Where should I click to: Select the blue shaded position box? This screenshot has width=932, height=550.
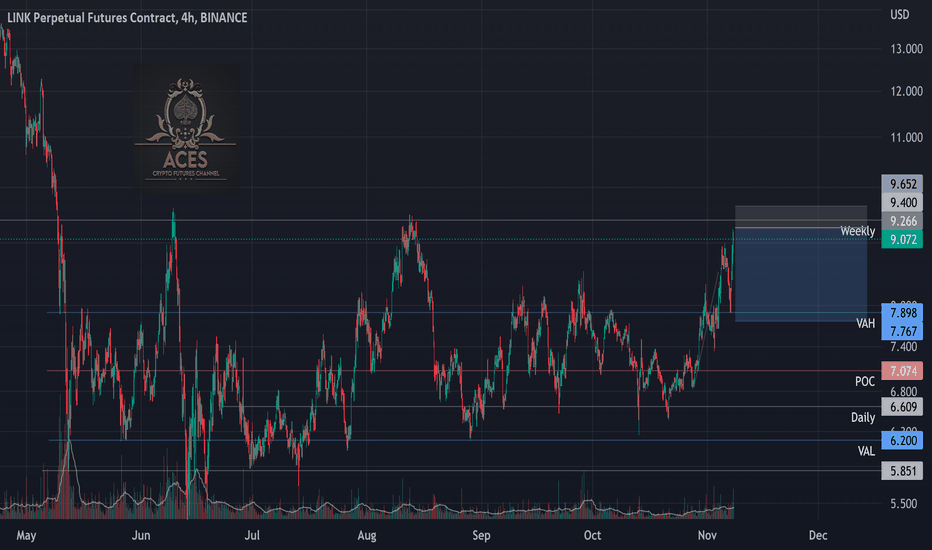(x=801, y=275)
